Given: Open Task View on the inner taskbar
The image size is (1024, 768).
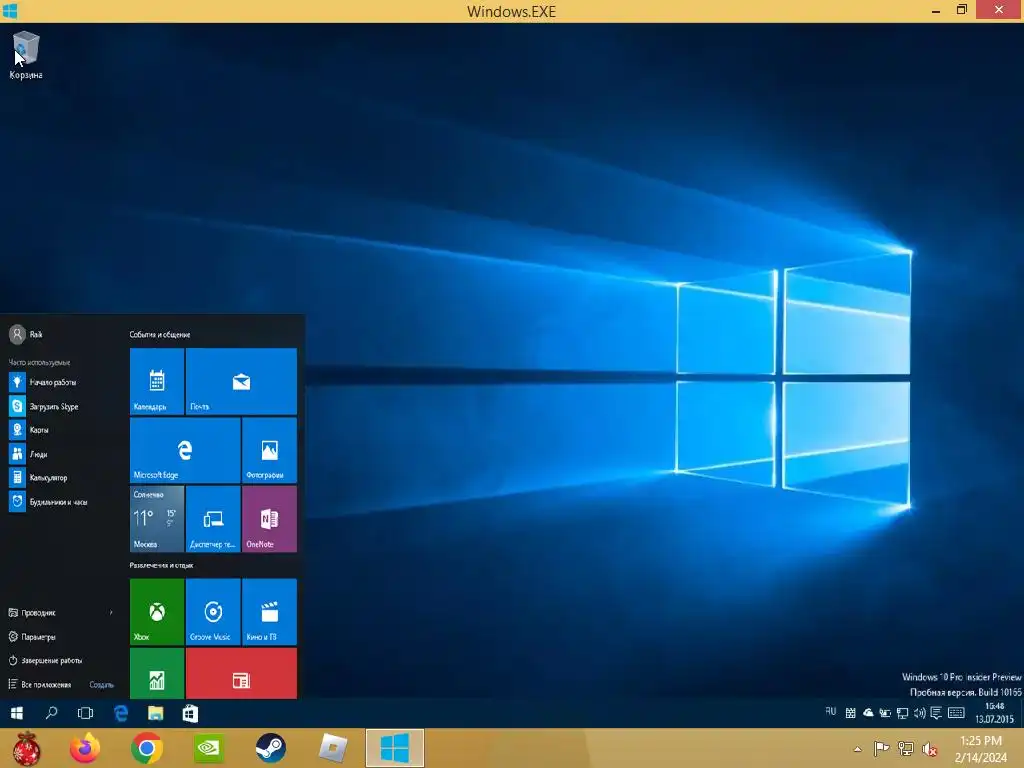Looking at the screenshot, I should [x=86, y=713].
